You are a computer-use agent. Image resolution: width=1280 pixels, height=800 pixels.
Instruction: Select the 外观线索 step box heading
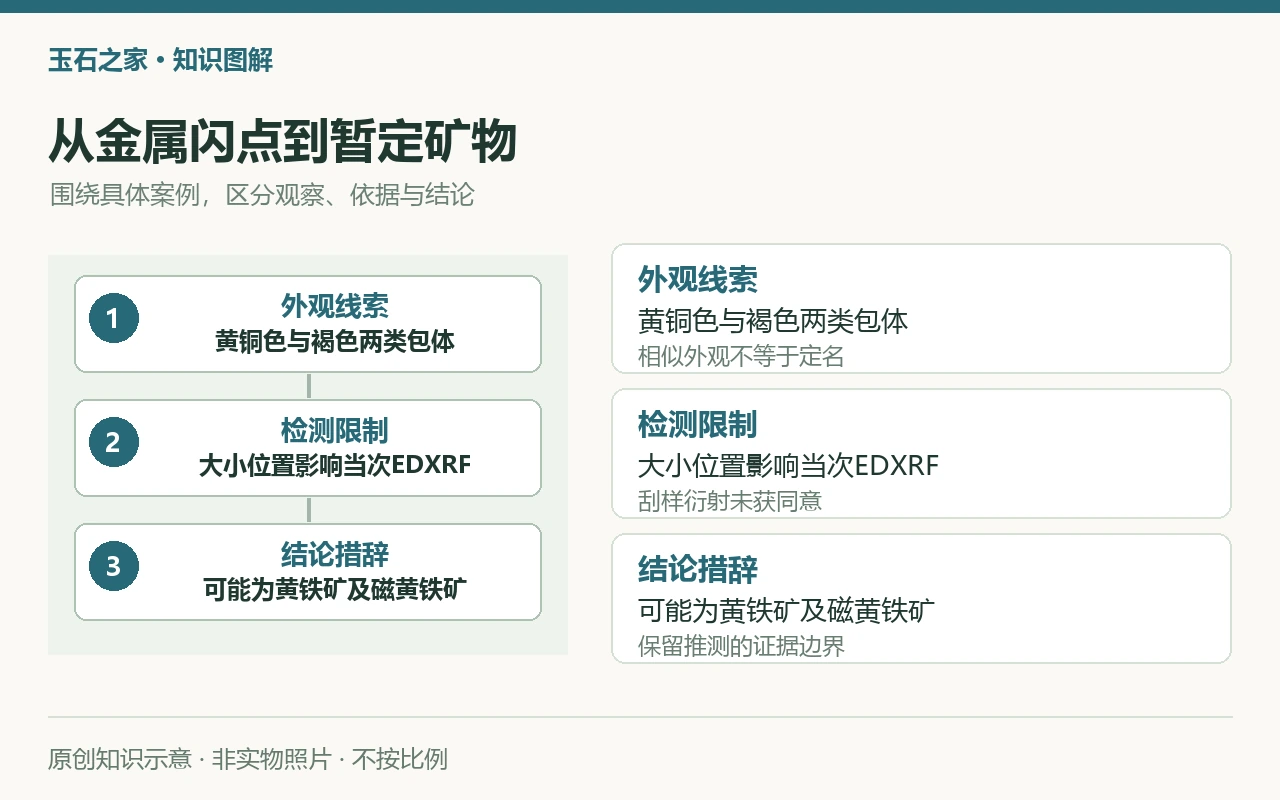click(x=335, y=306)
